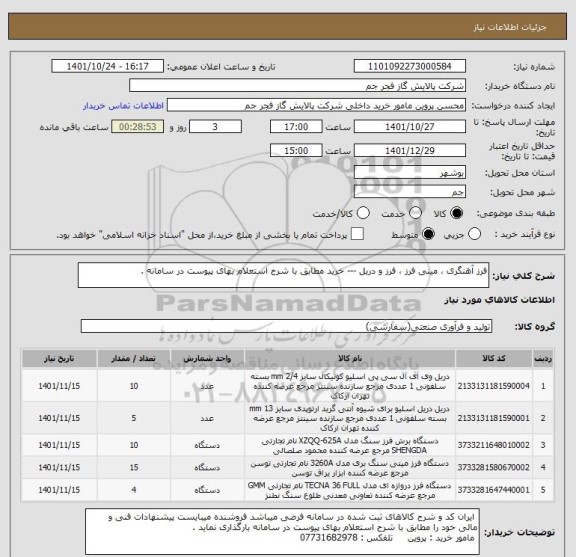
Task: Click the جزئیات اطلاعات نیاز page header
Action: click(510, 28)
